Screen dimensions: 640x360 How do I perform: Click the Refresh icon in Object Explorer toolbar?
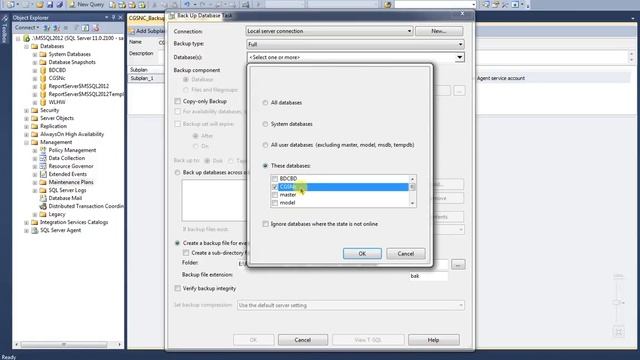(85, 28)
